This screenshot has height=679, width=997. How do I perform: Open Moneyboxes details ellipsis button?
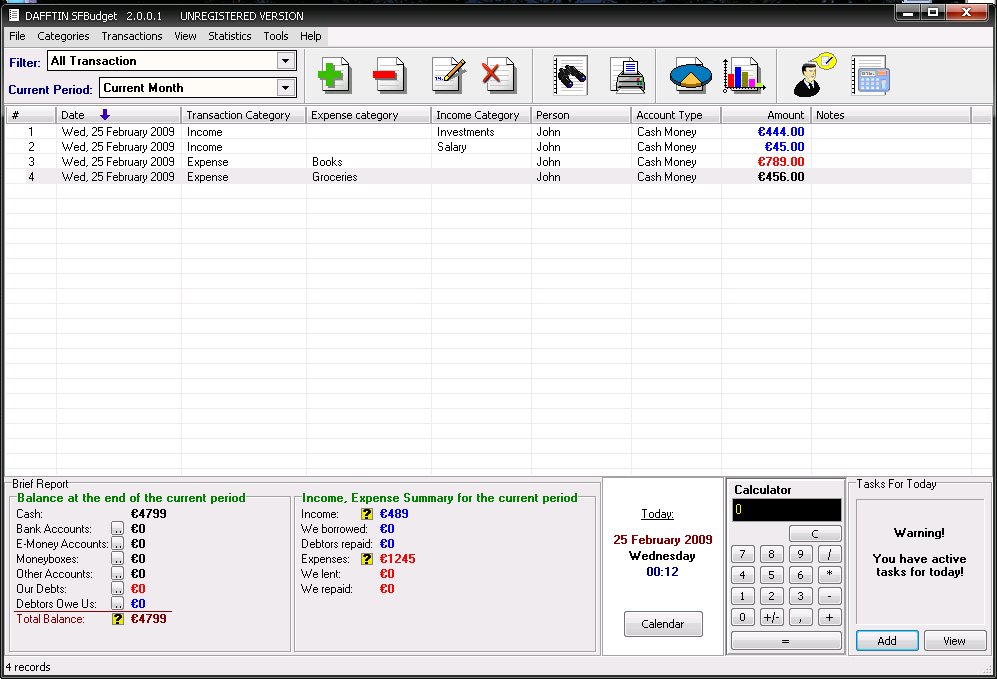118,558
